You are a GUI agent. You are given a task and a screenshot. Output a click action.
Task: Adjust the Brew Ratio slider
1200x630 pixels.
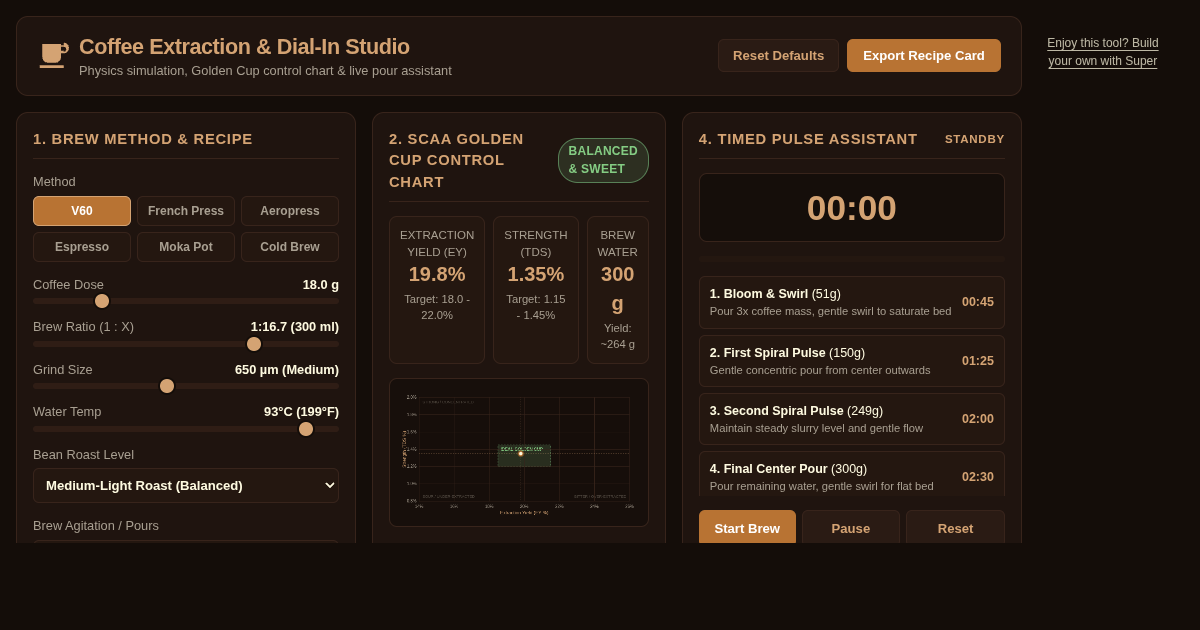pyautogui.click(x=186, y=344)
